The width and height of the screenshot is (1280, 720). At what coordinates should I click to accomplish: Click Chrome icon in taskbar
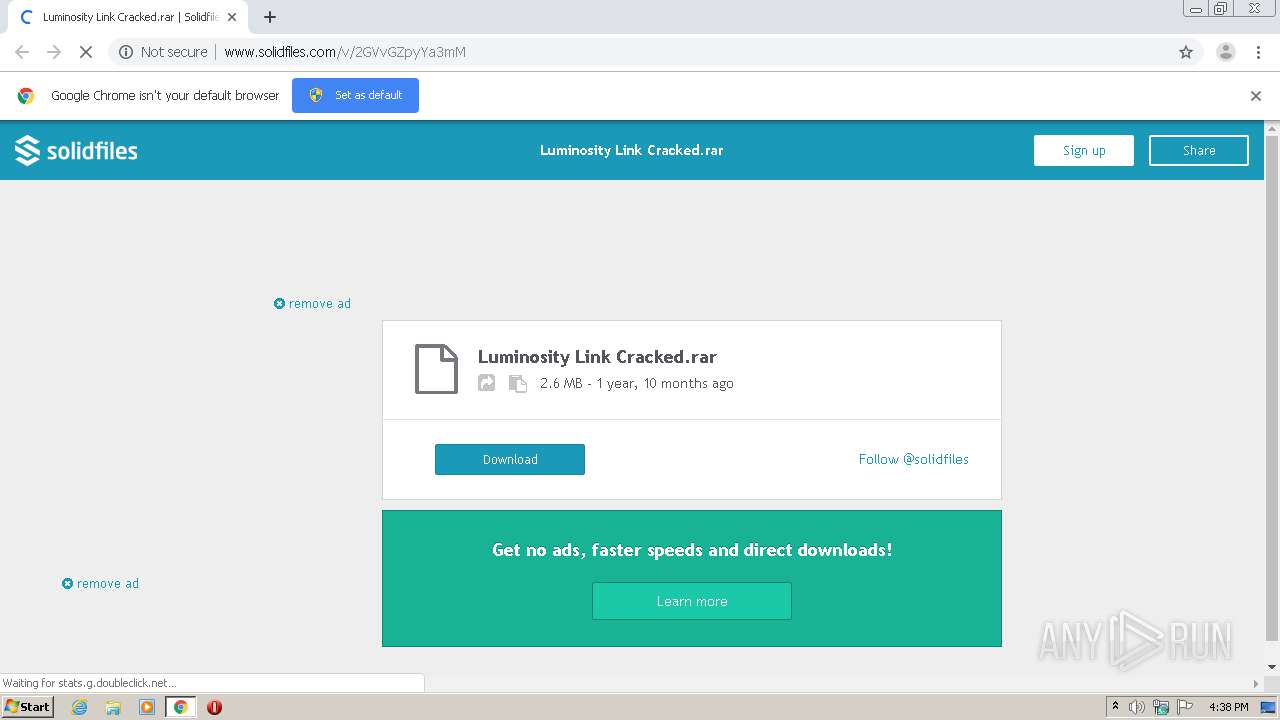point(180,707)
